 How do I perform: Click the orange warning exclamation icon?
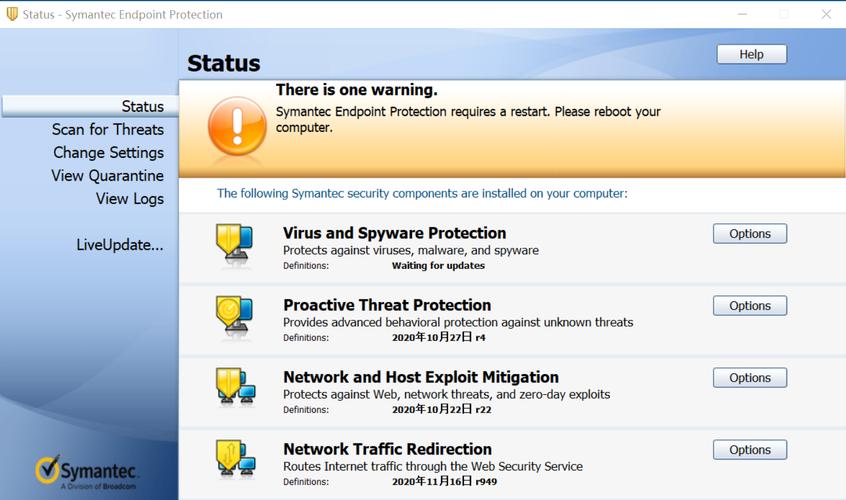(x=237, y=126)
